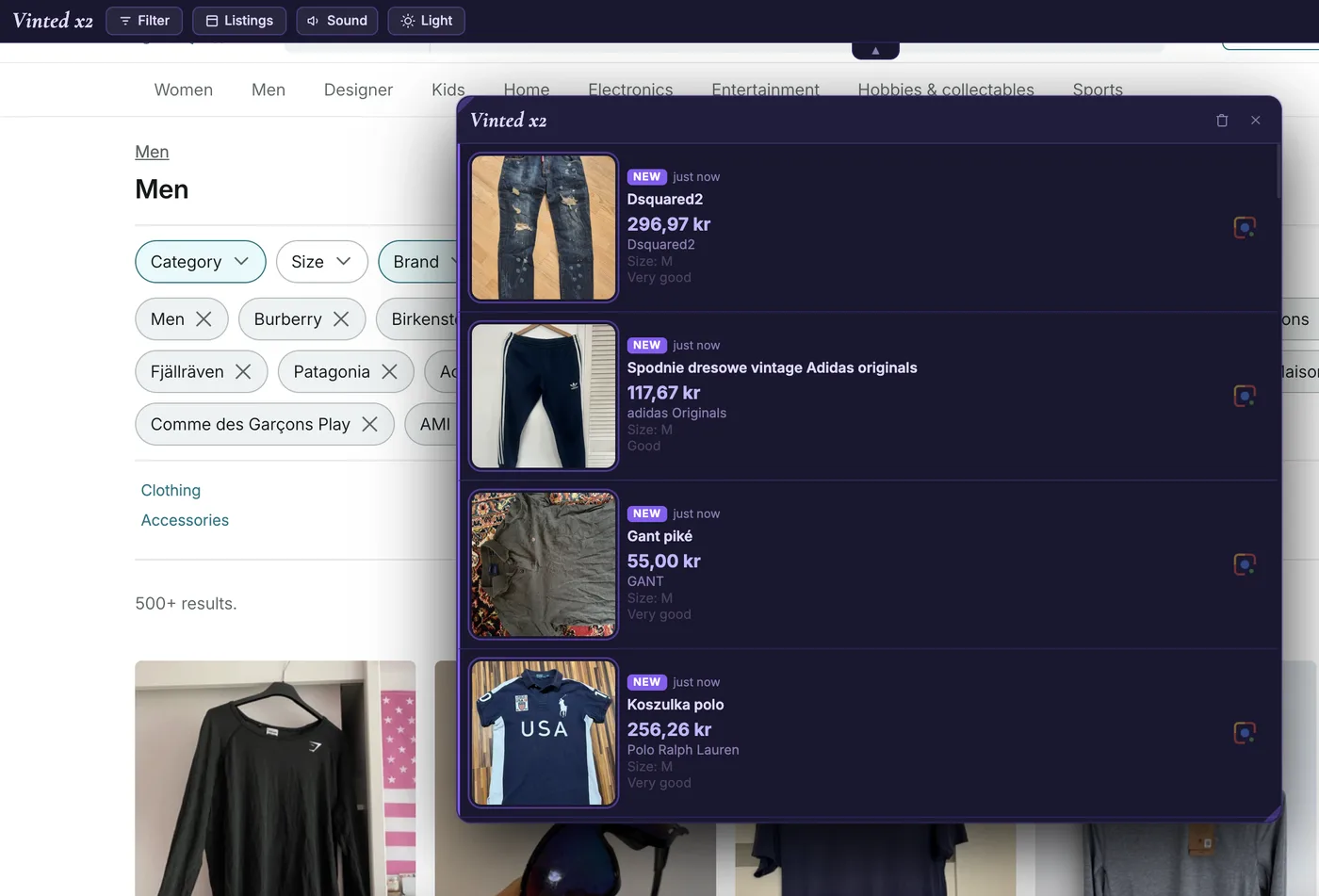The image size is (1319, 896).
Task: Click the adidas Originals brand text
Action: pos(676,413)
